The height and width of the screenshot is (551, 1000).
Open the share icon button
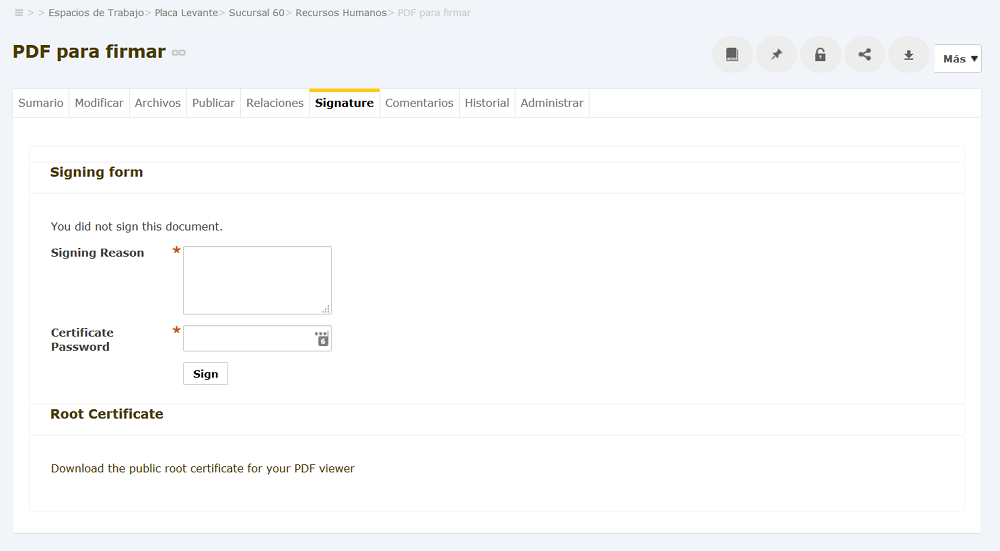tap(864, 55)
